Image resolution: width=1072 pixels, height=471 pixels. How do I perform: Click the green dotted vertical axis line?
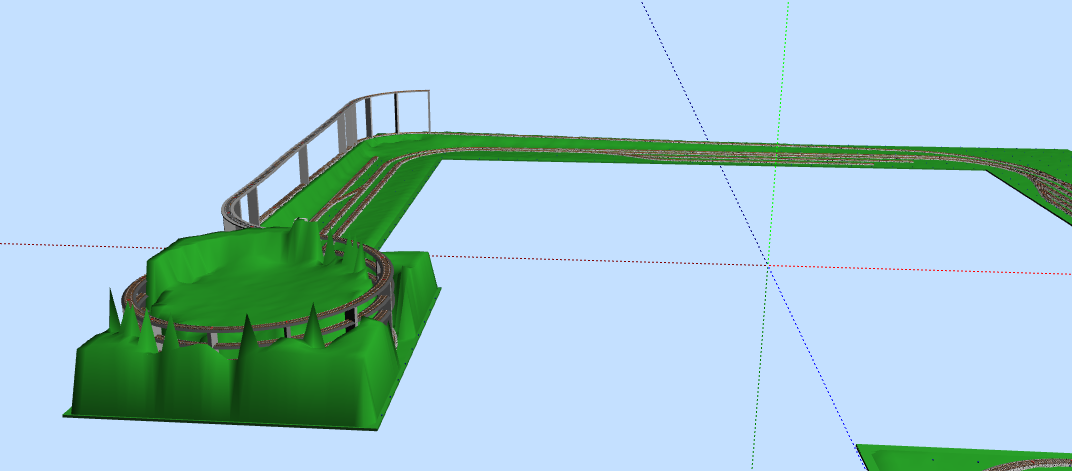click(x=783, y=80)
